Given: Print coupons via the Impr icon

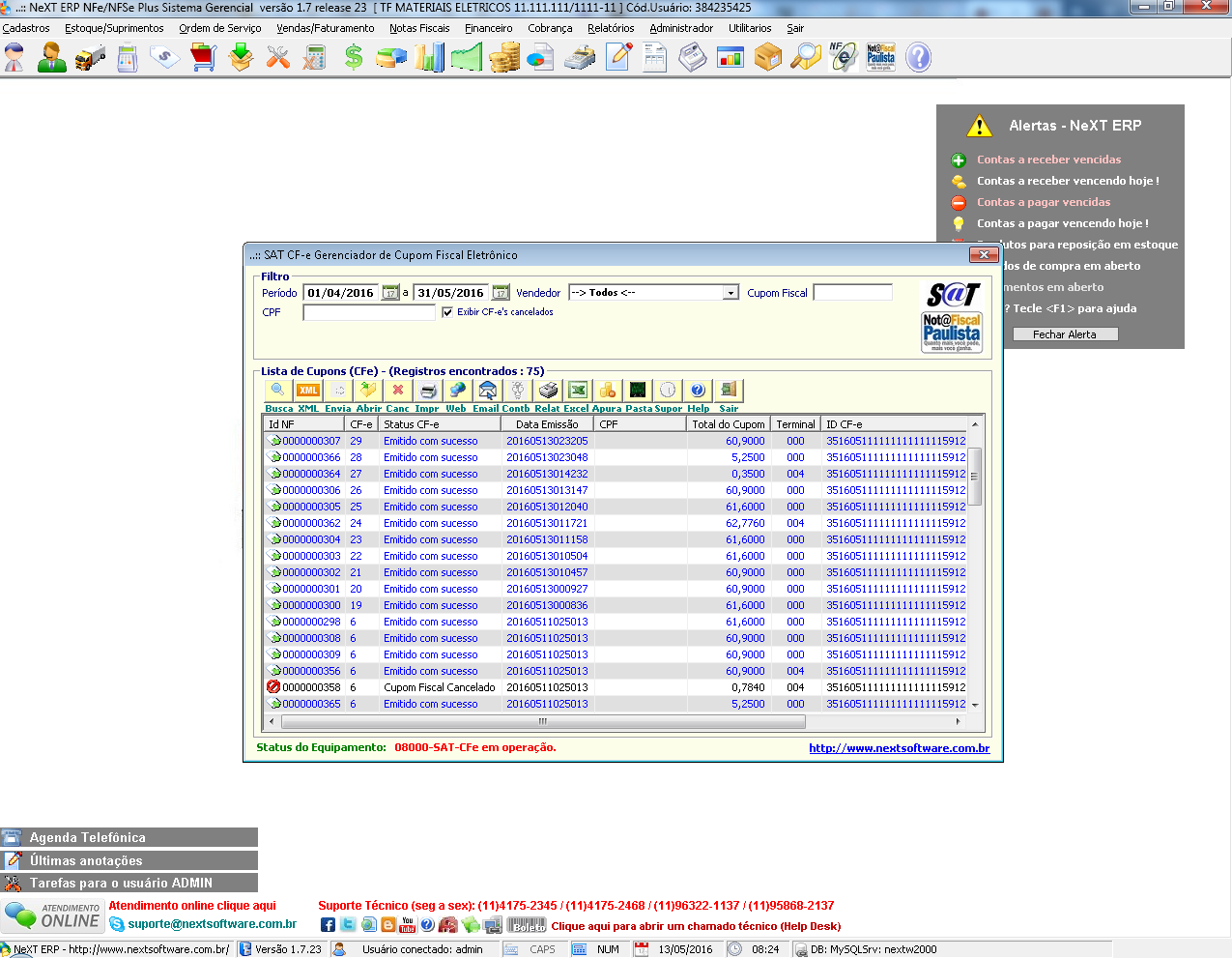Looking at the screenshot, I should tap(426, 390).
